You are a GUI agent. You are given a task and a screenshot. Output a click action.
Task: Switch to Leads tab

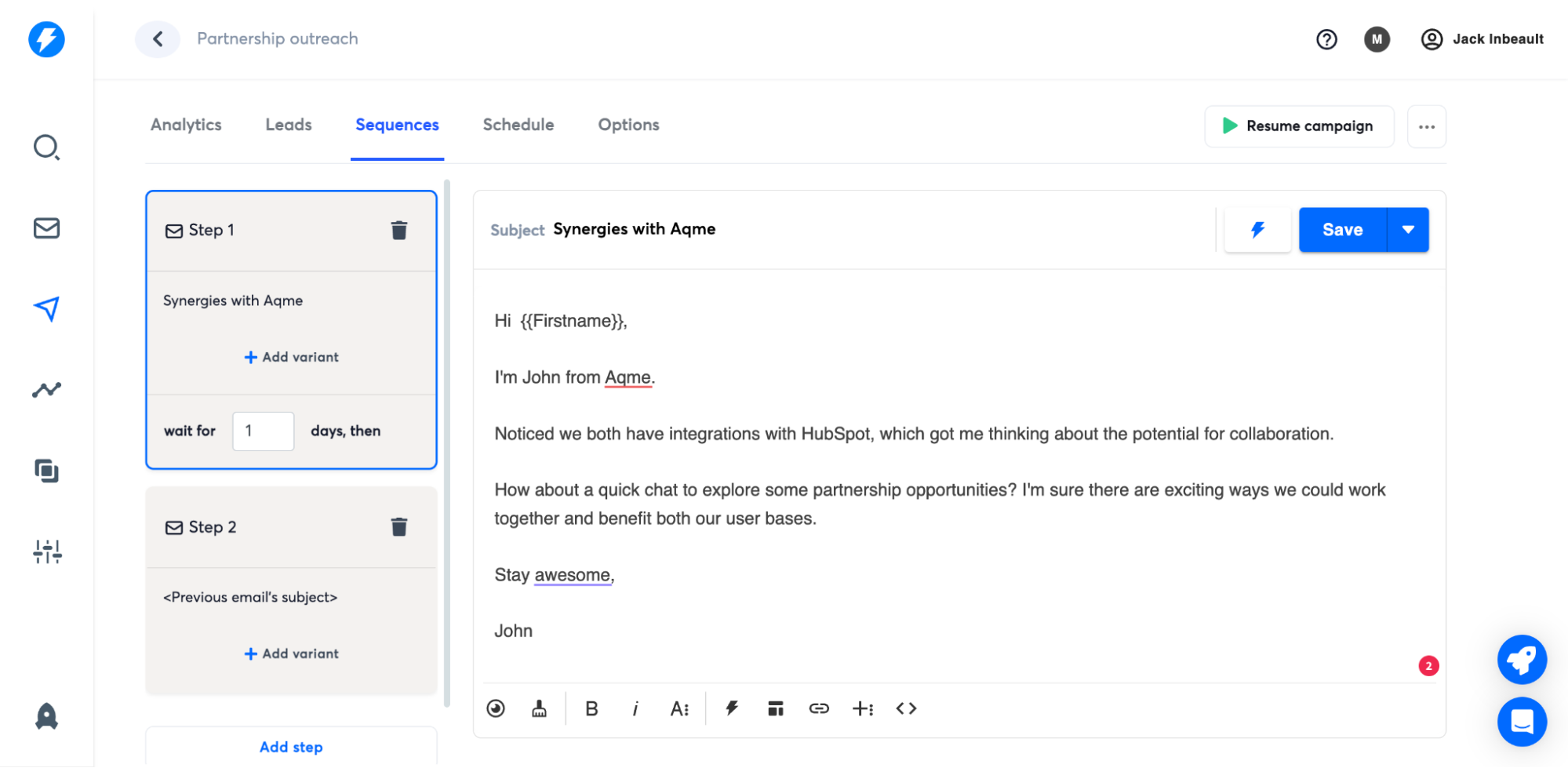point(289,125)
